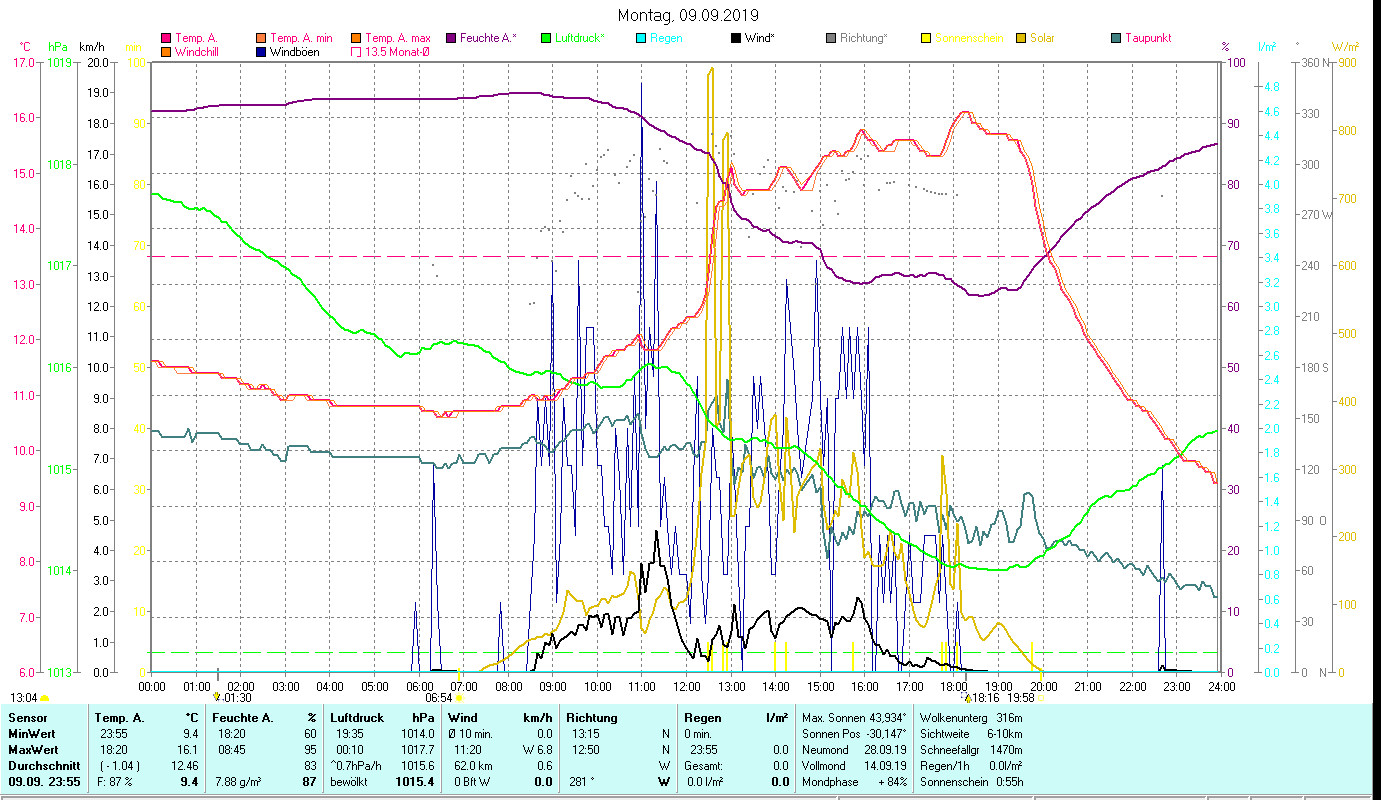
Task: Click the 'Vollmond 14.09.19' entry
Action: point(856,765)
